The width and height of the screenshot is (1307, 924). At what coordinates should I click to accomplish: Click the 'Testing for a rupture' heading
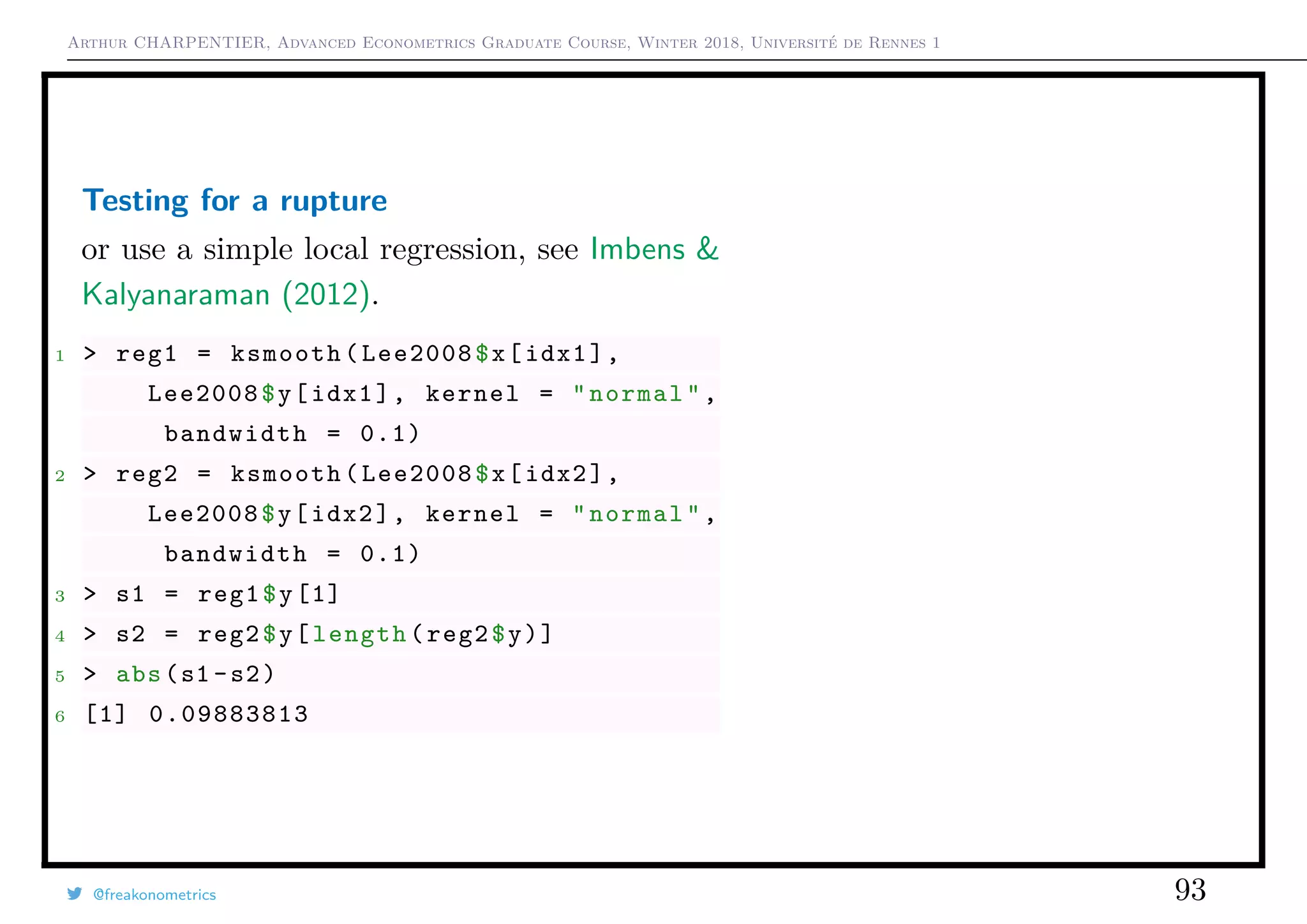234,200
